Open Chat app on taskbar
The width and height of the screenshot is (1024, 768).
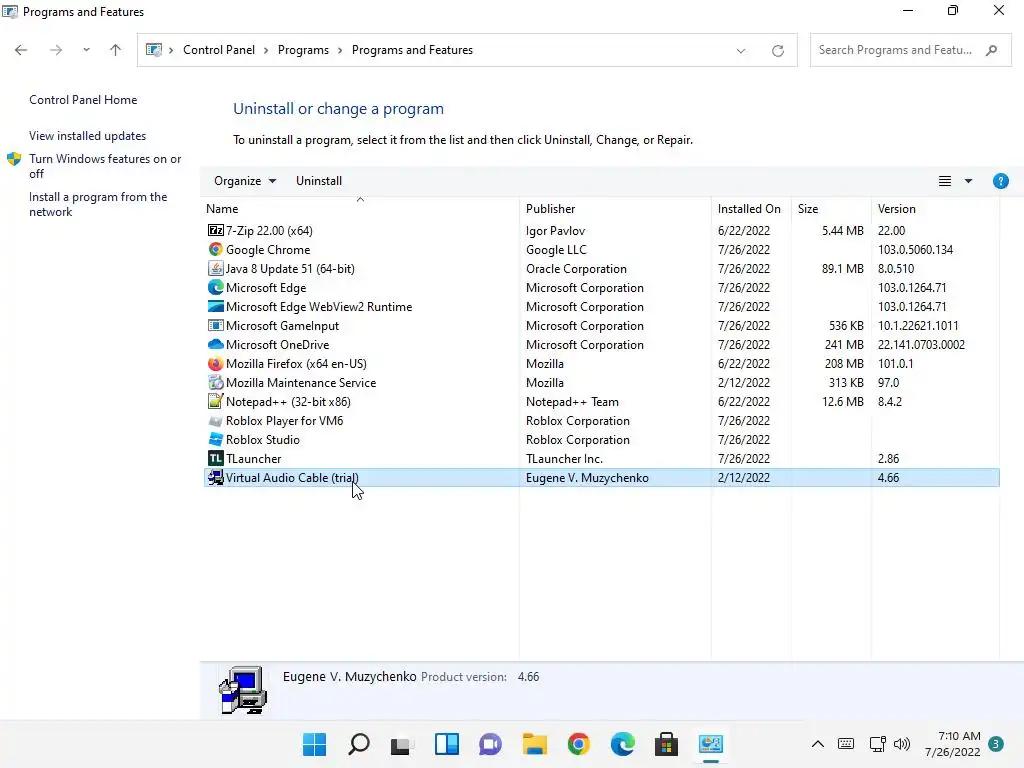coord(490,744)
